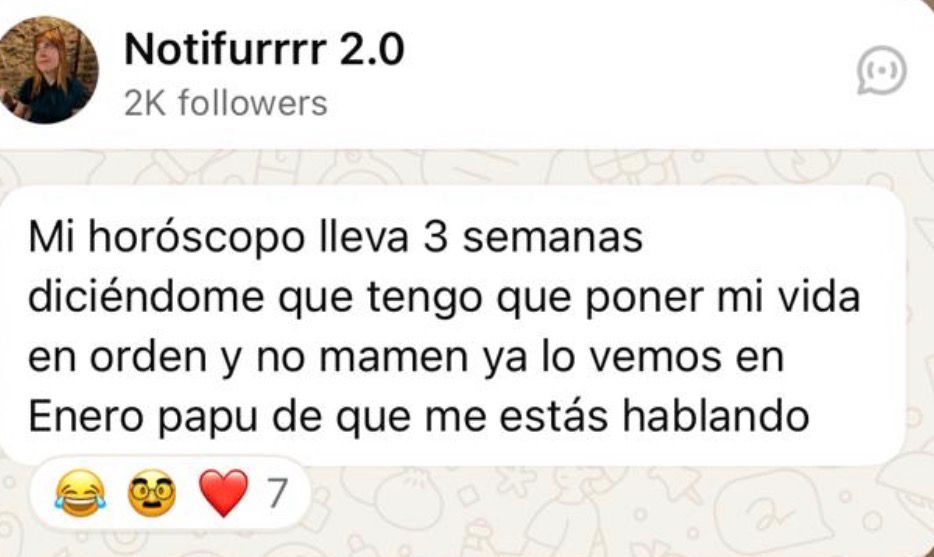Open the chat bubble icon in header
The image size is (934, 557).
[882, 70]
